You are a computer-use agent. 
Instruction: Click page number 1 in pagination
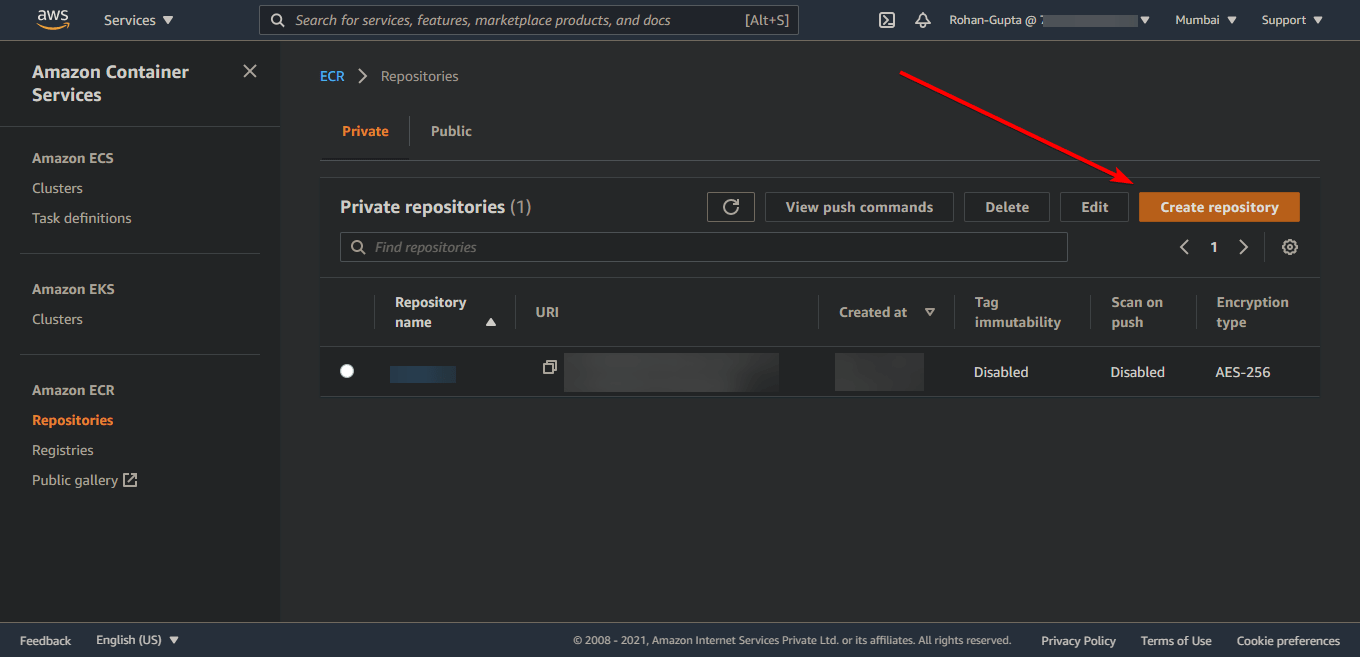point(1214,247)
